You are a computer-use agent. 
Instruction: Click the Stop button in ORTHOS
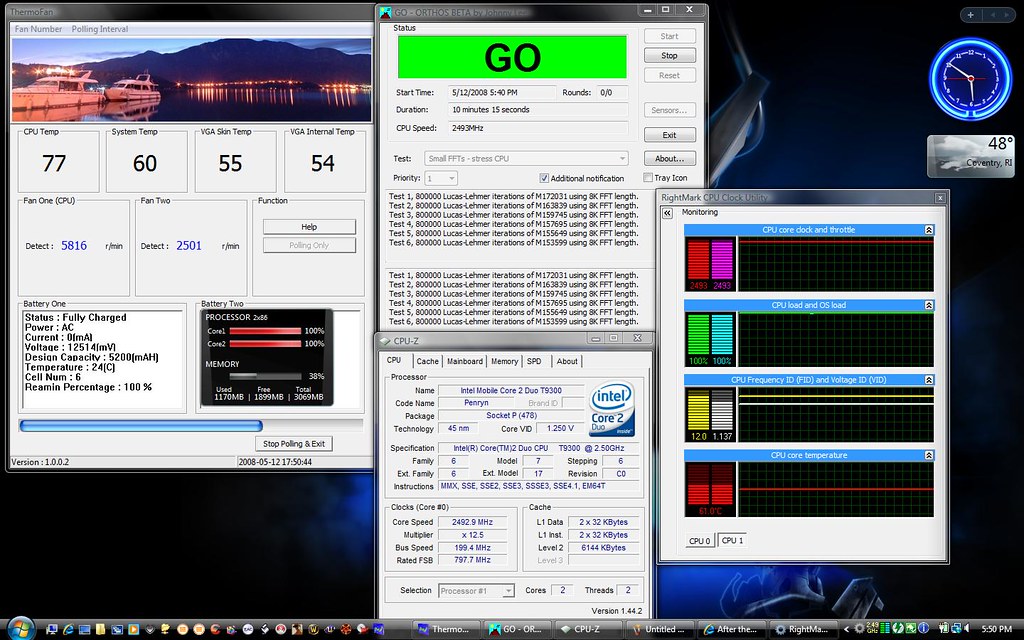click(x=669, y=56)
